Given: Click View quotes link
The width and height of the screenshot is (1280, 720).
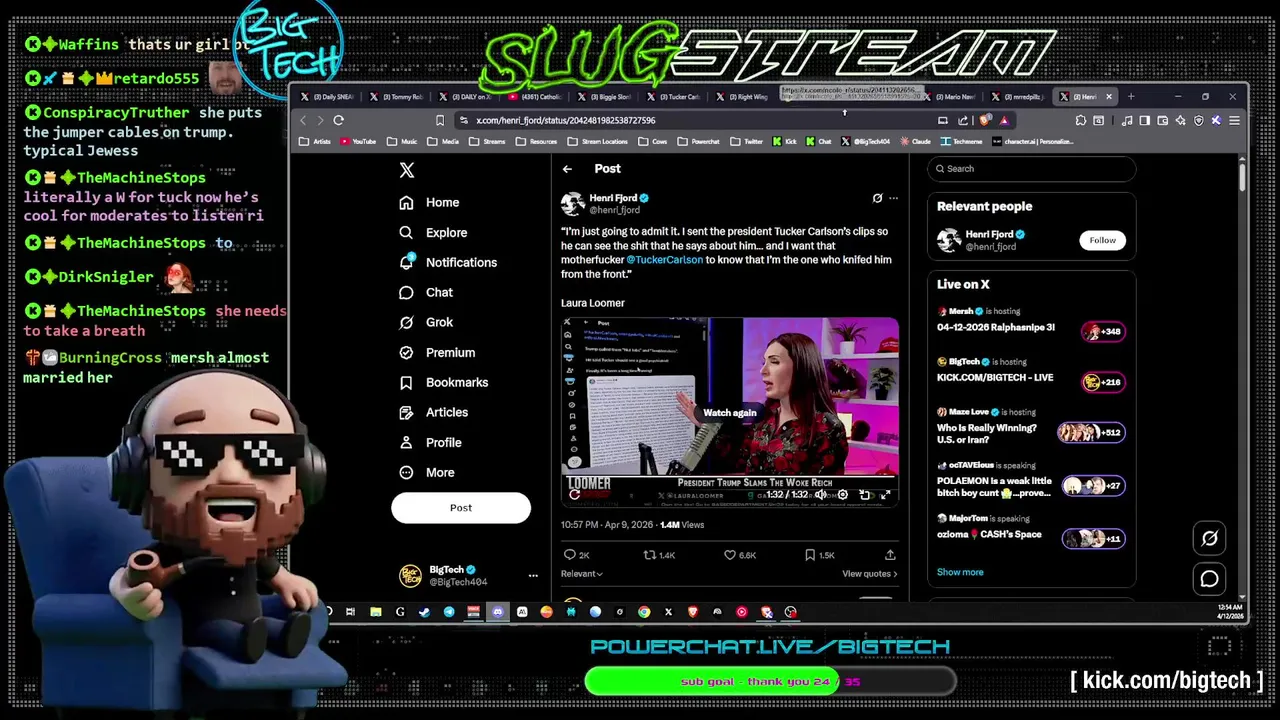Looking at the screenshot, I should 869,574.
